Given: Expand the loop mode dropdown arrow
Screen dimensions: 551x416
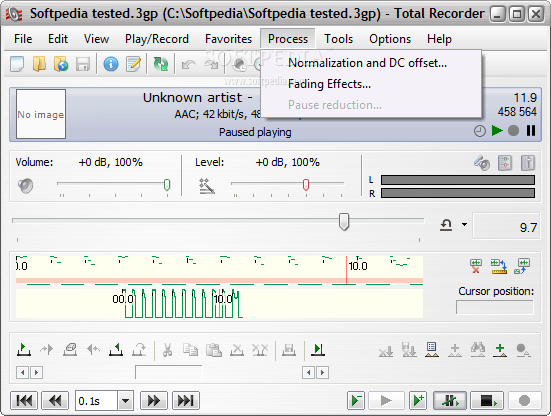Looking at the screenshot, I should coord(464,225).
